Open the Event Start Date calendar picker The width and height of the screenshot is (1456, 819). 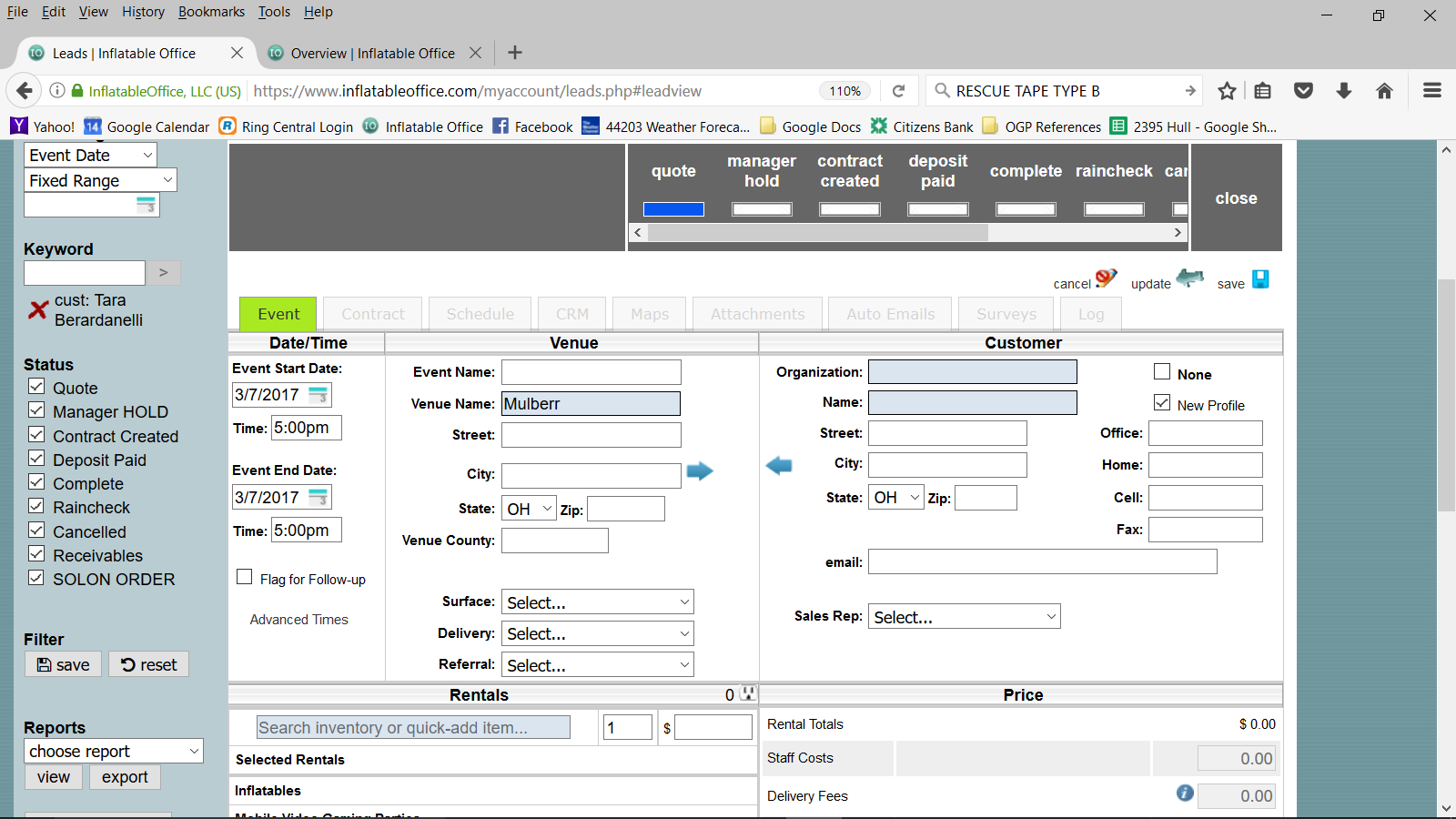(318, 395)
